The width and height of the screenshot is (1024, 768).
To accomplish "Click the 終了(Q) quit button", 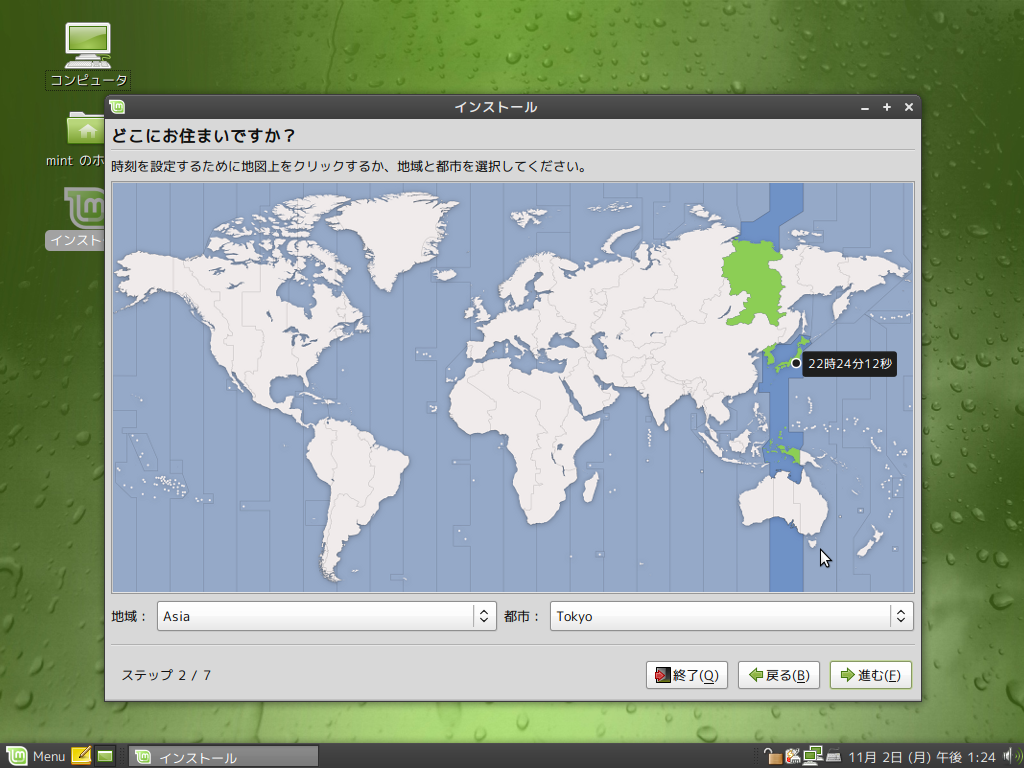I will coord(686,675).
